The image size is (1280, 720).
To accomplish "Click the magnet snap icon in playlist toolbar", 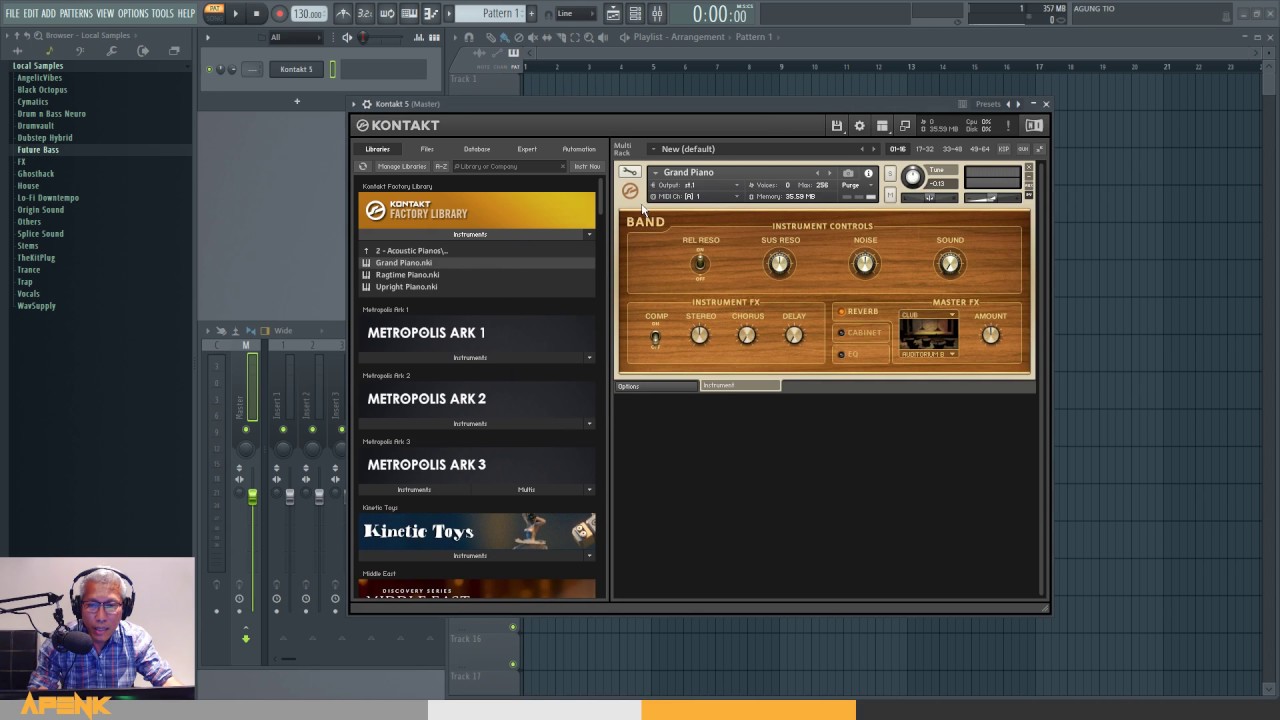I will [467, 37].
